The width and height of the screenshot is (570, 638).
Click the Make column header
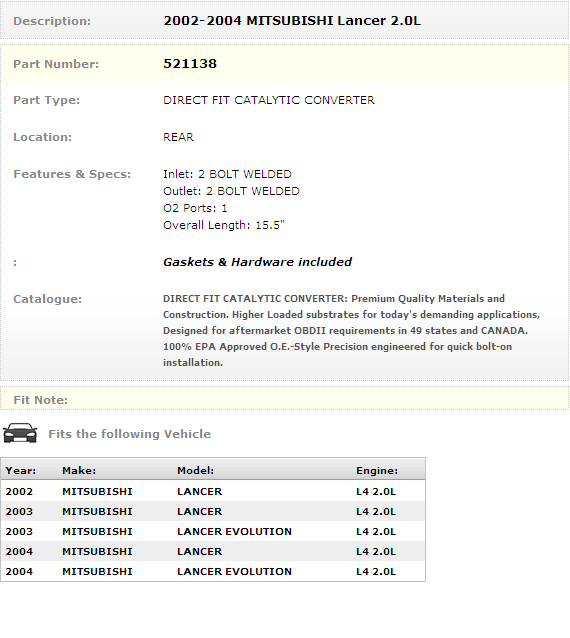pyautogui.click(x=79, y=470)
